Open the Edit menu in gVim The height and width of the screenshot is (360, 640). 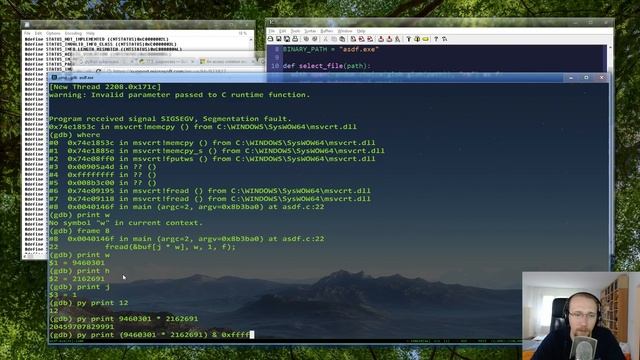(282, 31)
